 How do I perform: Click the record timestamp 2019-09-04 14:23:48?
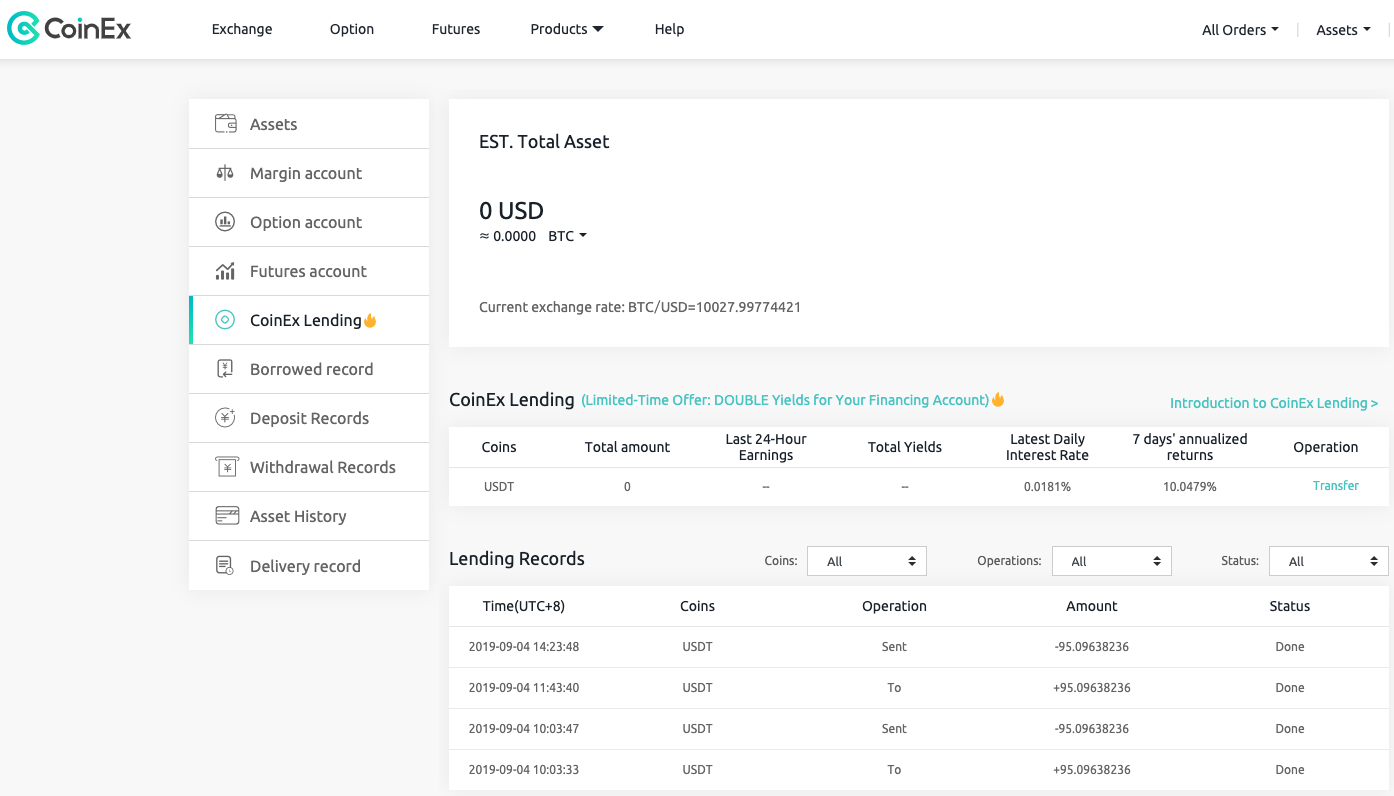[x=524, y=647]
